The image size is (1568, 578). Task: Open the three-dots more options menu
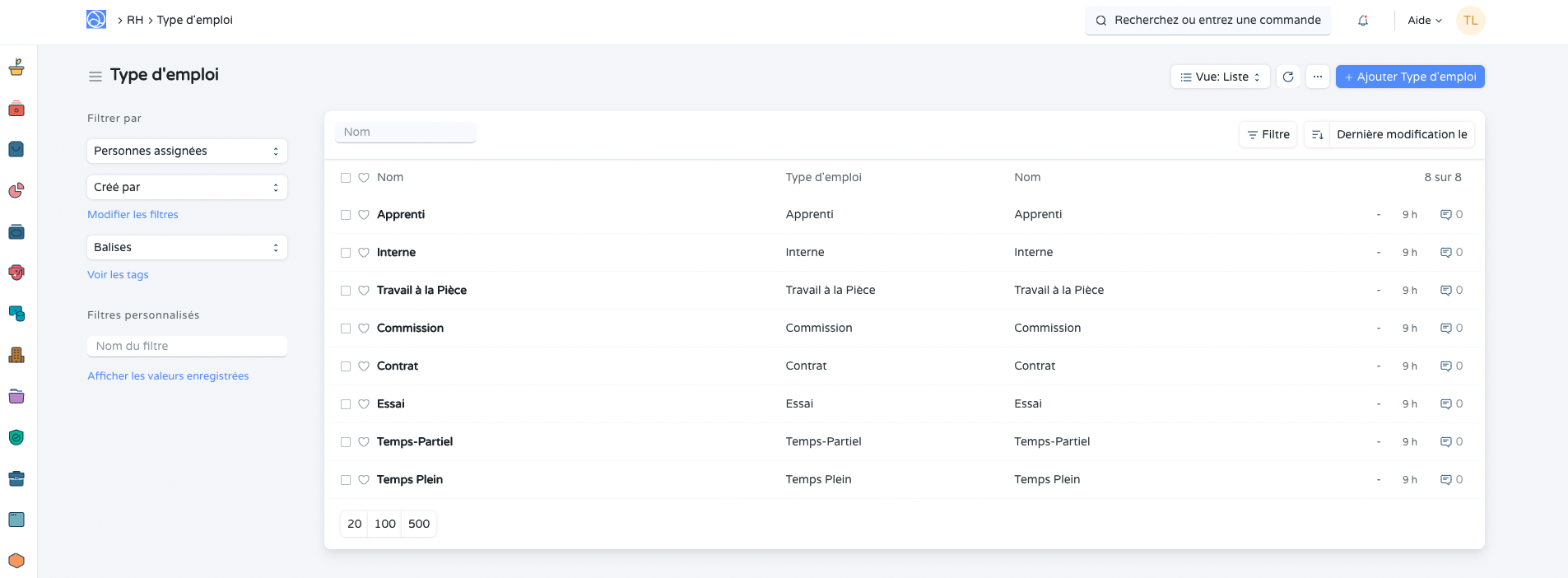(1318, 77)
